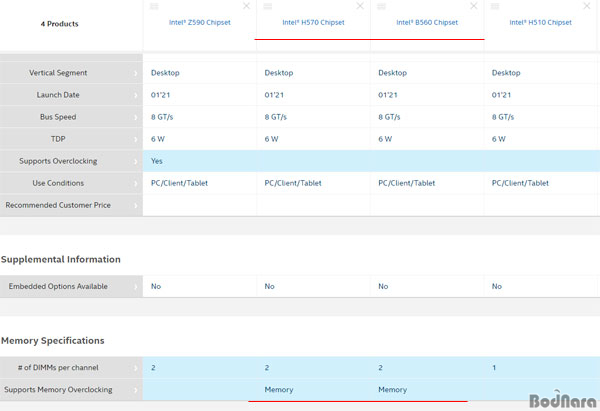Remove Intel Z590 Chipset column with X icon
This screenshot has height=411, width=600.
pyautogui.click(x=246, y=6)
